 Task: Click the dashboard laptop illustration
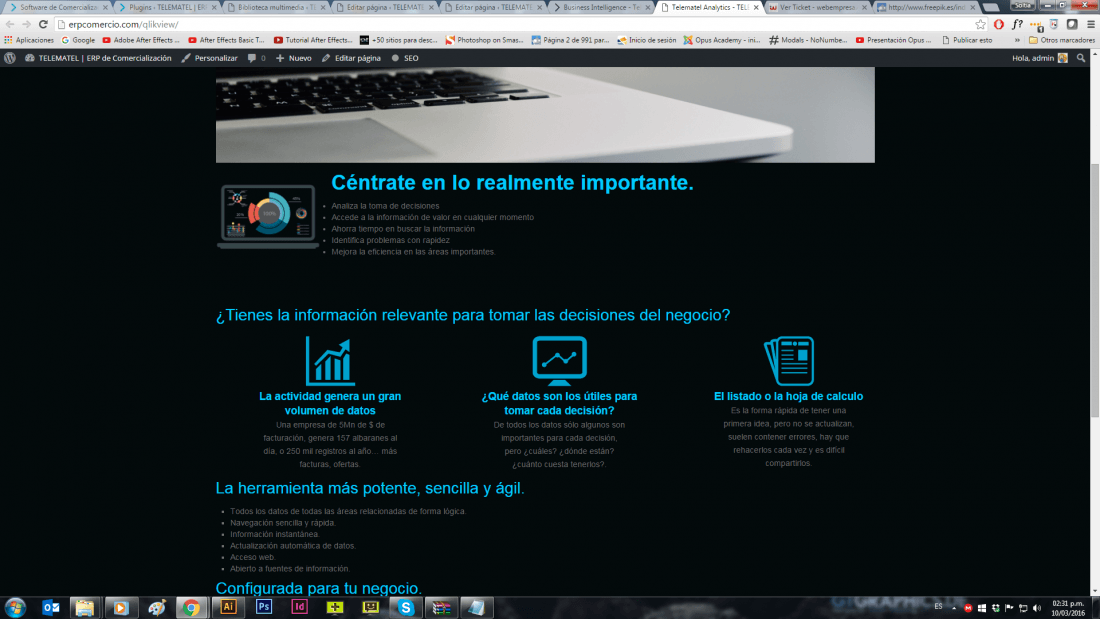click(x=268, y=216)
